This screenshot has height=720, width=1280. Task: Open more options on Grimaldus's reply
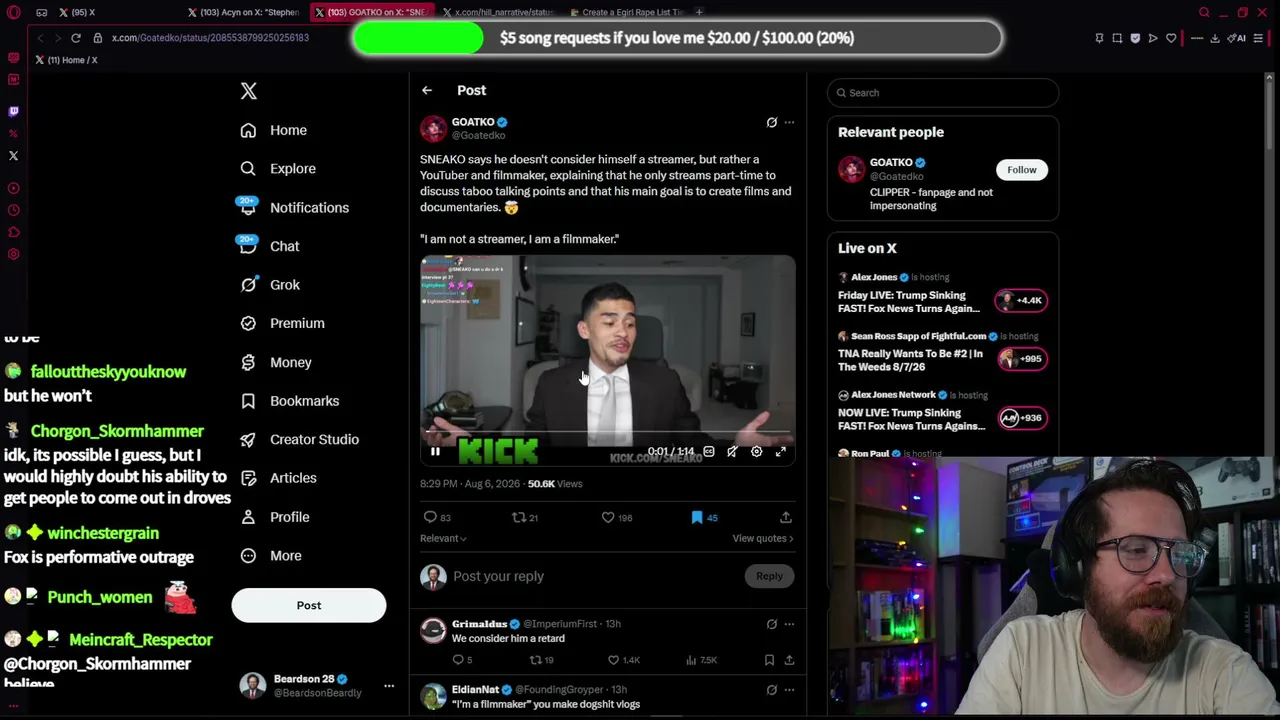pos(789,624)
